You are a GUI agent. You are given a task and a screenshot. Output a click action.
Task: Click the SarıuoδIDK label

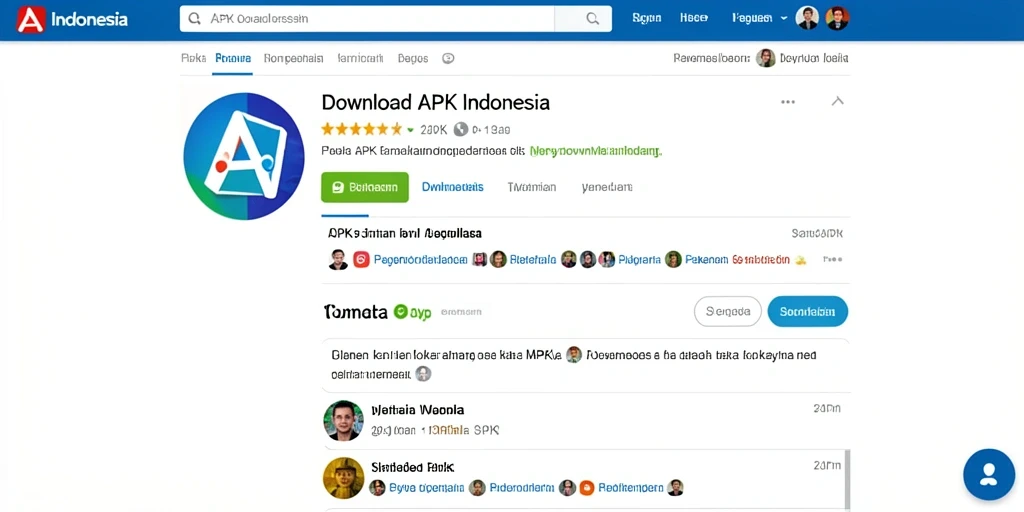[817, 233]
